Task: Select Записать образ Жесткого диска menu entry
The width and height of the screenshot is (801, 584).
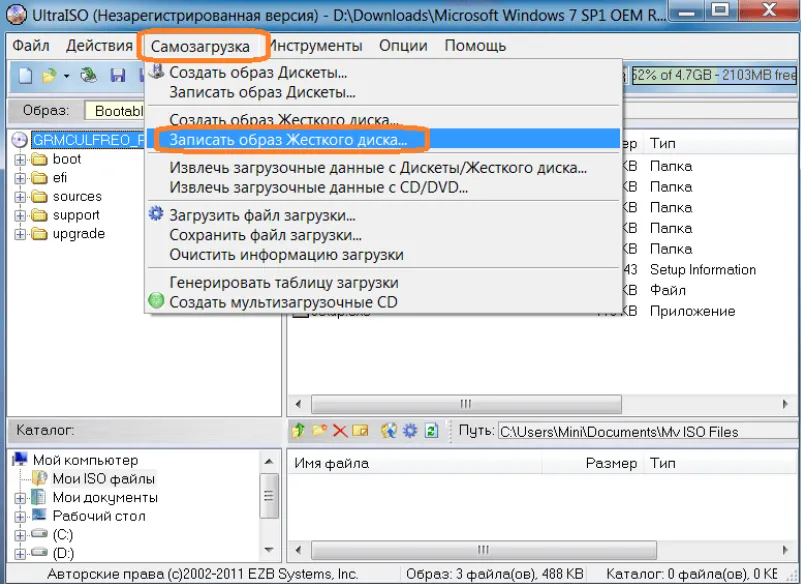Action: [288, 140]
